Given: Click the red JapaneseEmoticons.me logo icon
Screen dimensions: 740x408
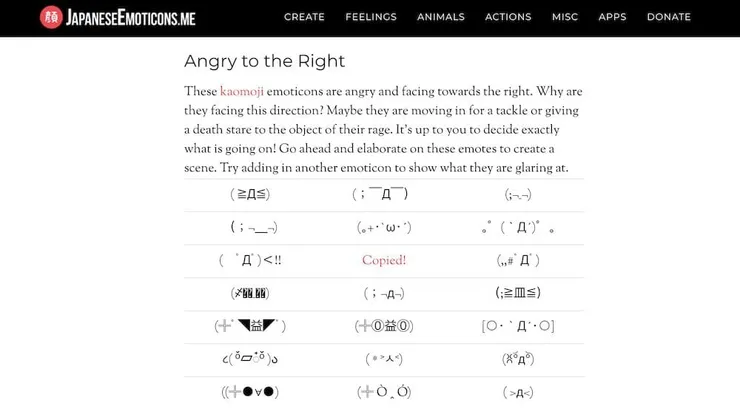Looking at the screenshot, I should tap(50, 17).
